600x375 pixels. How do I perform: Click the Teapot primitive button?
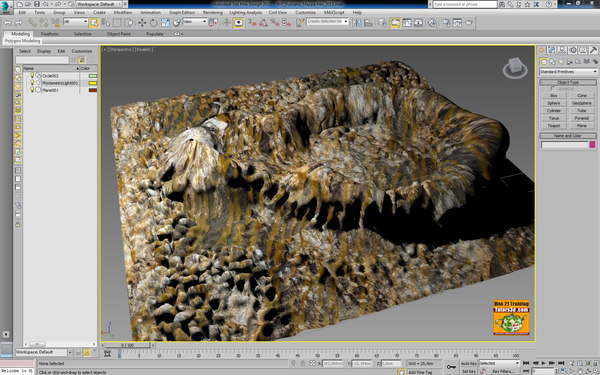(554, 126)
